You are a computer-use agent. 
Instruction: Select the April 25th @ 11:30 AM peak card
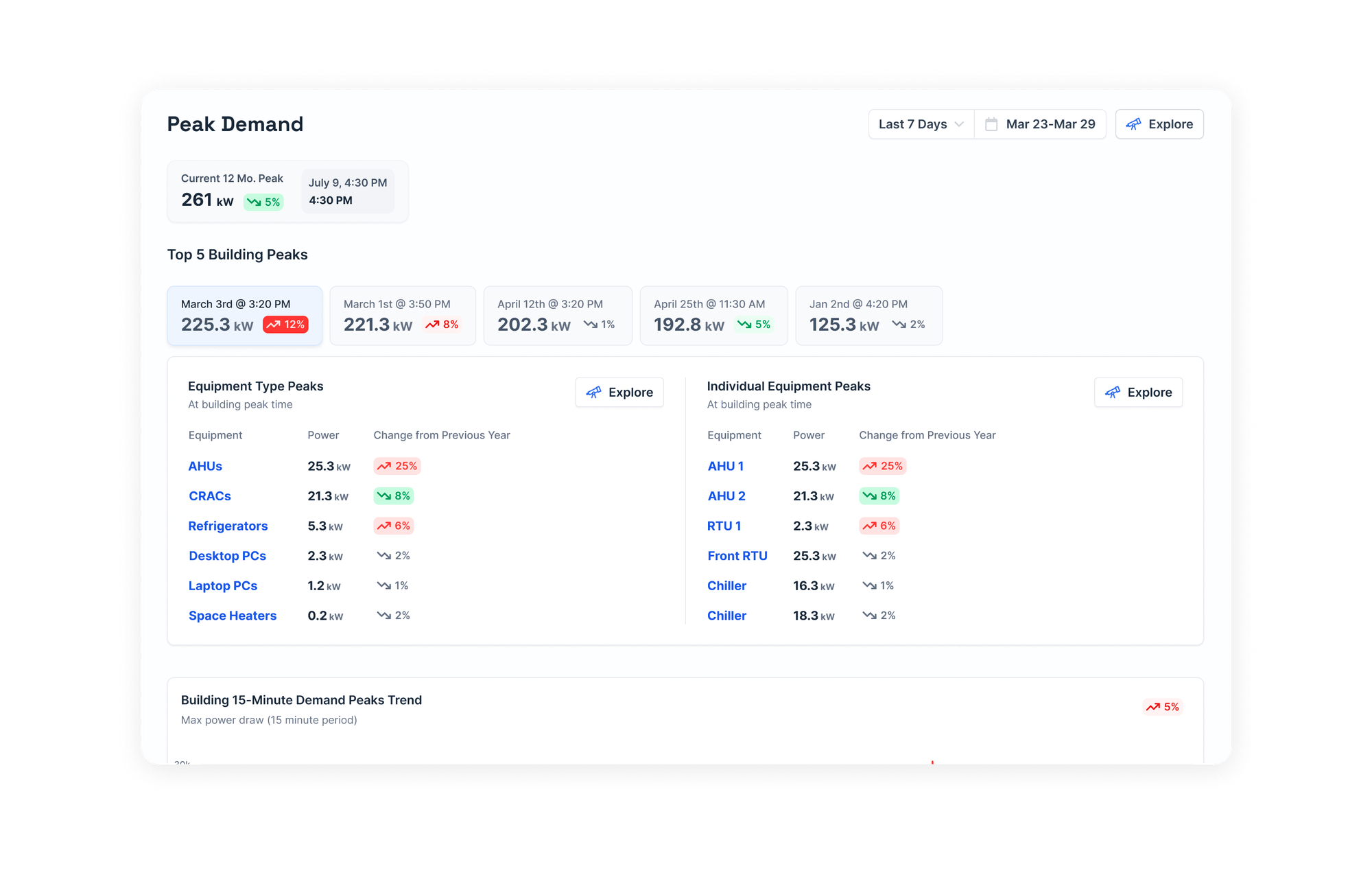coord(713,316)
